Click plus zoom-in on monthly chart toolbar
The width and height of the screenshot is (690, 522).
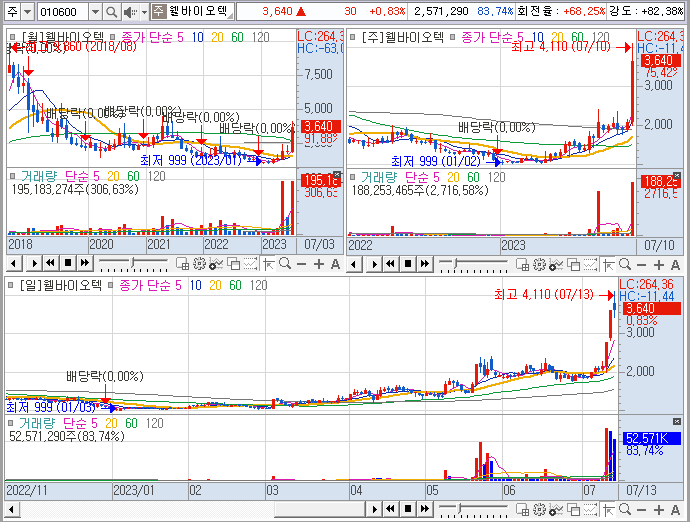[319, 264]
